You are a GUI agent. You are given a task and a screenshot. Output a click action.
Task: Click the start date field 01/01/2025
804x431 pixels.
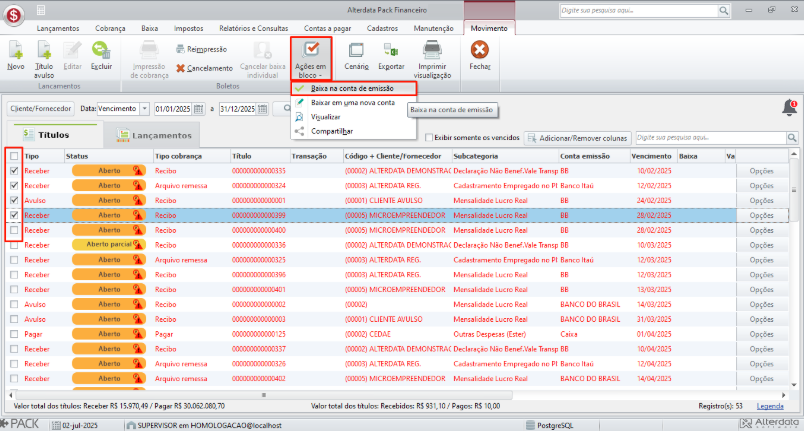tap(173, 109)
